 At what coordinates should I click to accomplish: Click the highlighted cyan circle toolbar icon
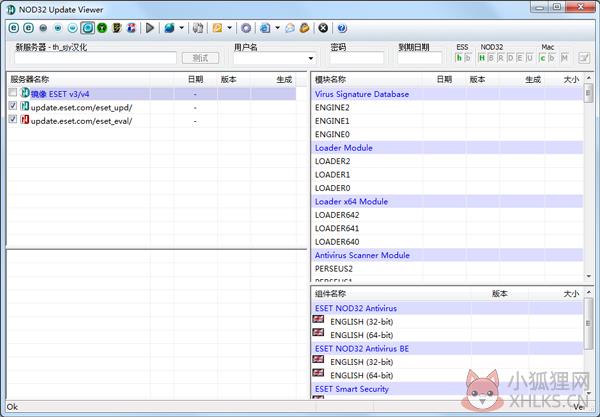point(88,28)
